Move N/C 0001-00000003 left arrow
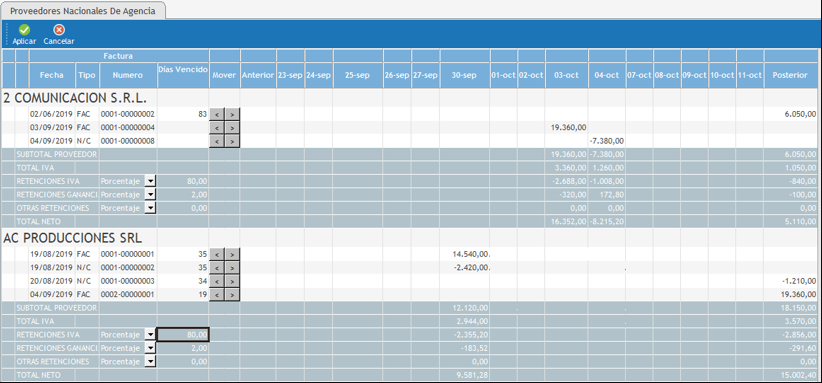 [x=217, y=281]
